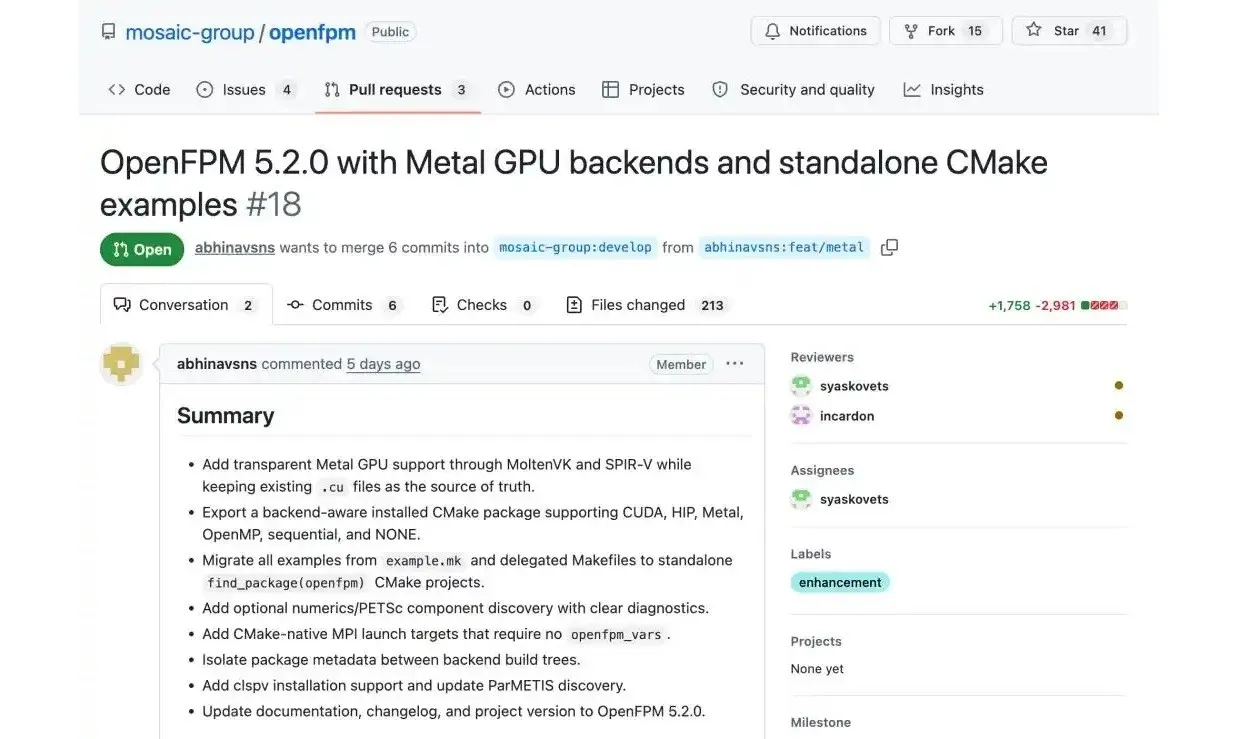
Task: Open the Insights tab
Action: (944, 89)
